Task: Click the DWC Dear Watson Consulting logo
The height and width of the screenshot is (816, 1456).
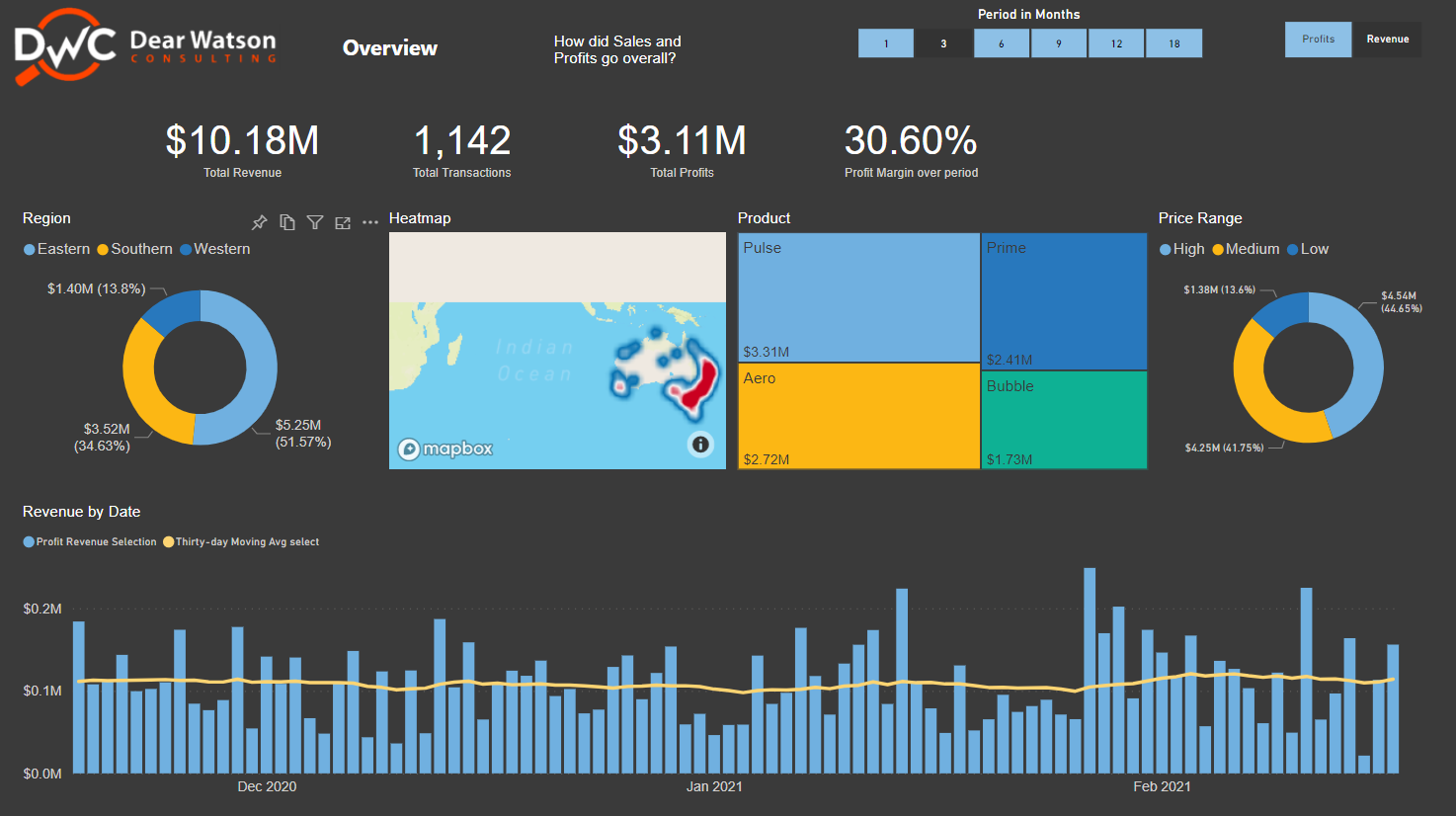Action: 146,46
